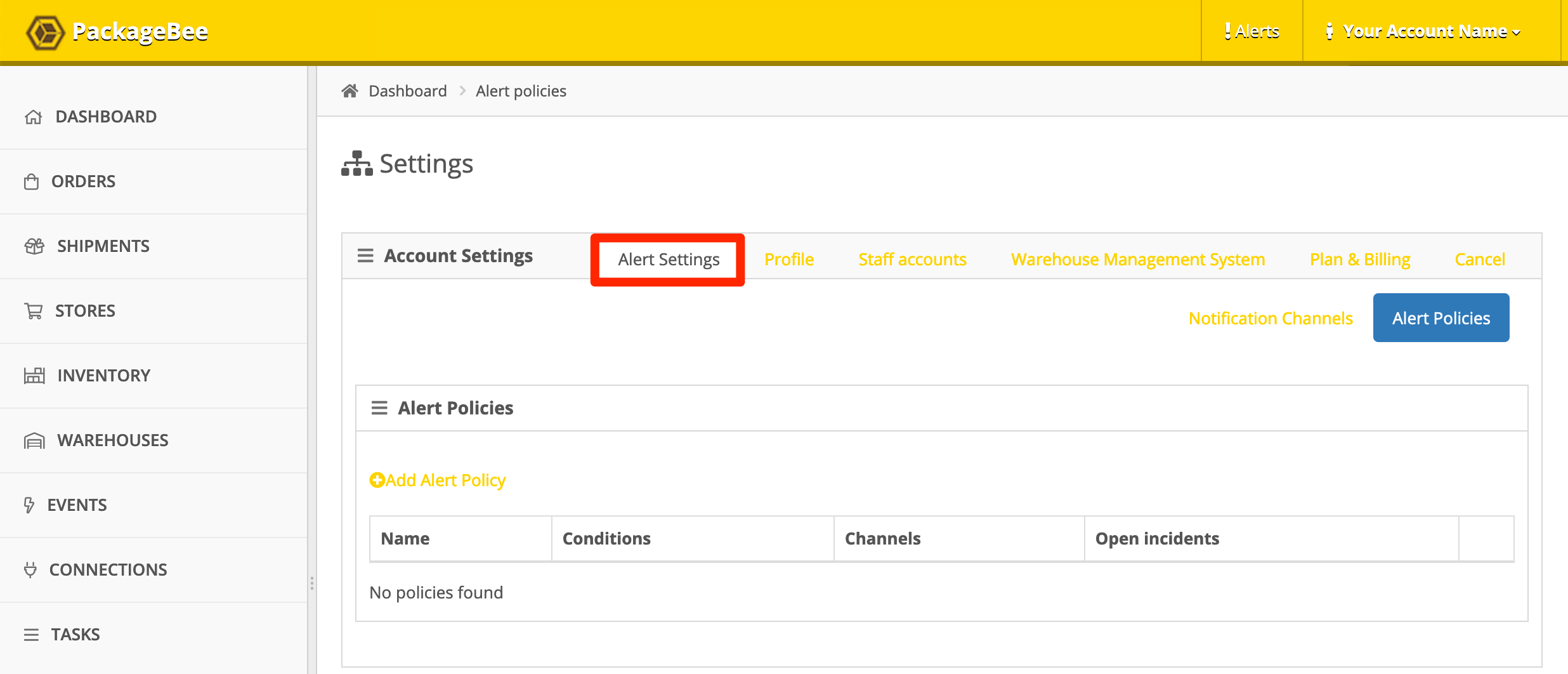Open the Staff accounts tab
Screen dimensions: 1568x674
(912, 260)
